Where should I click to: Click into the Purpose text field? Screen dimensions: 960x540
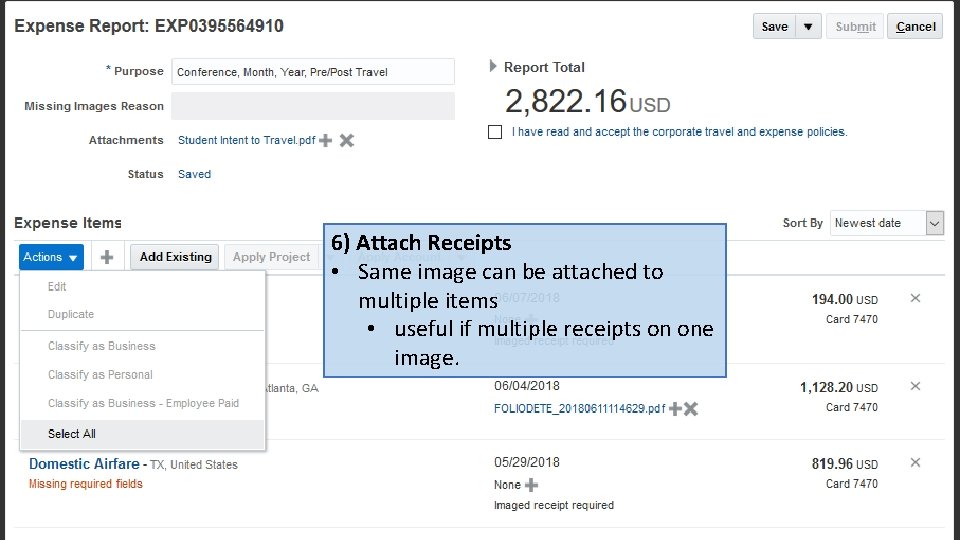(313, 72)
